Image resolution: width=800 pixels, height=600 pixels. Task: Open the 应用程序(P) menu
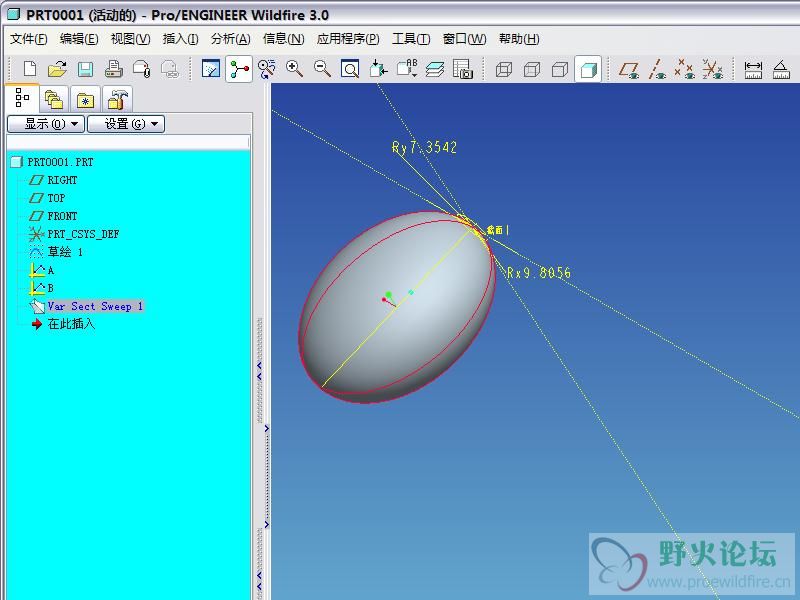coord(348,39)
